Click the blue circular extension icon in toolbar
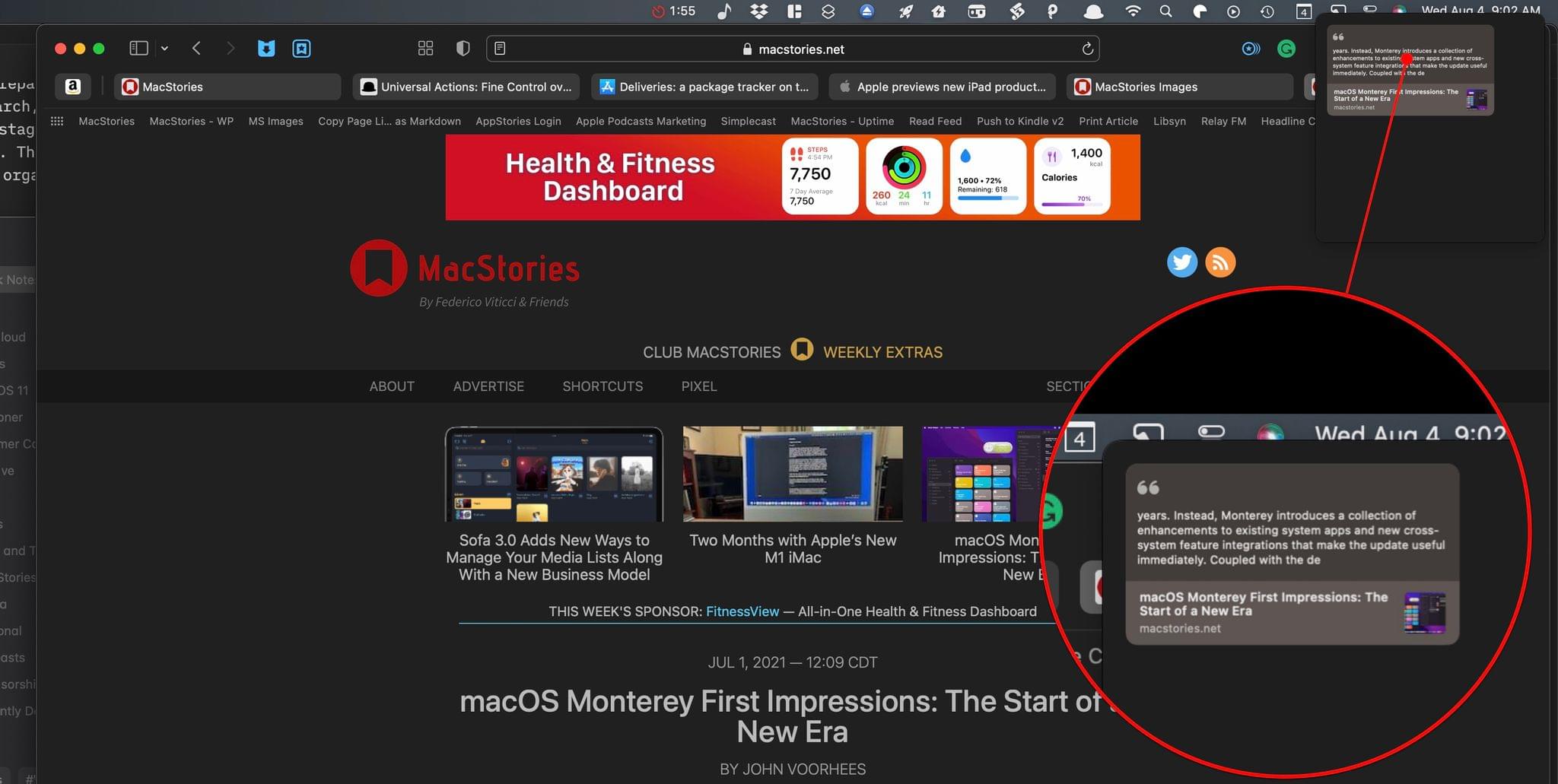The width and height of the screenshot is (1558, 784). point(1251,49)
